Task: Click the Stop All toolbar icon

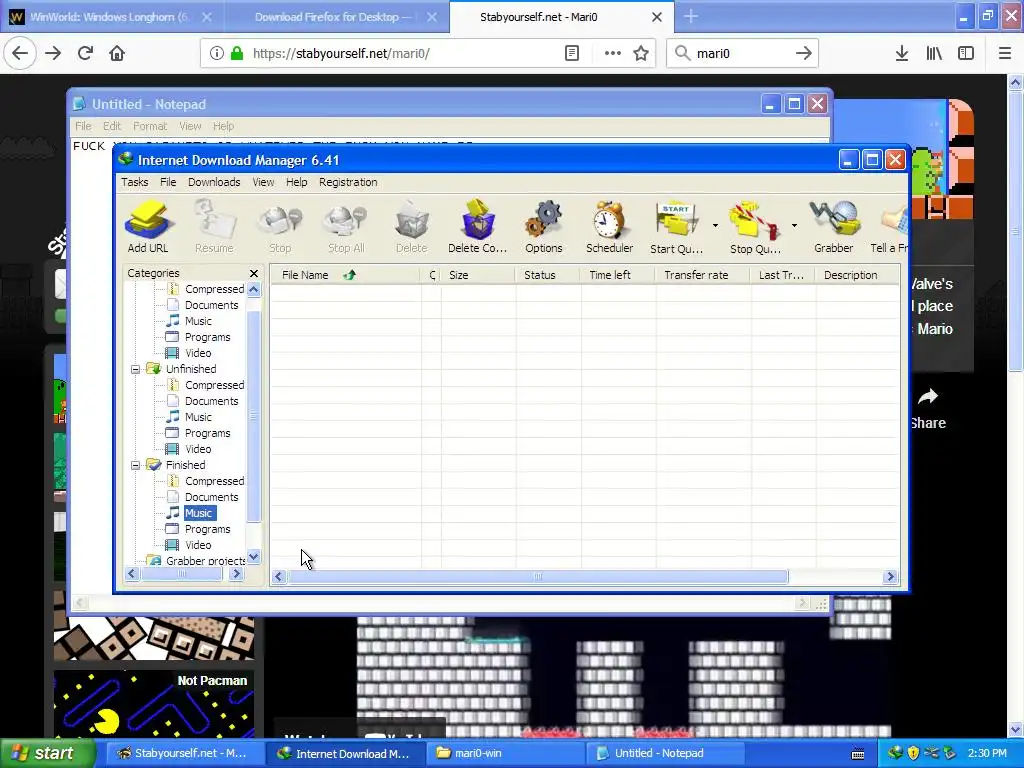Action: pyautogui.click(x=346, y=226)
